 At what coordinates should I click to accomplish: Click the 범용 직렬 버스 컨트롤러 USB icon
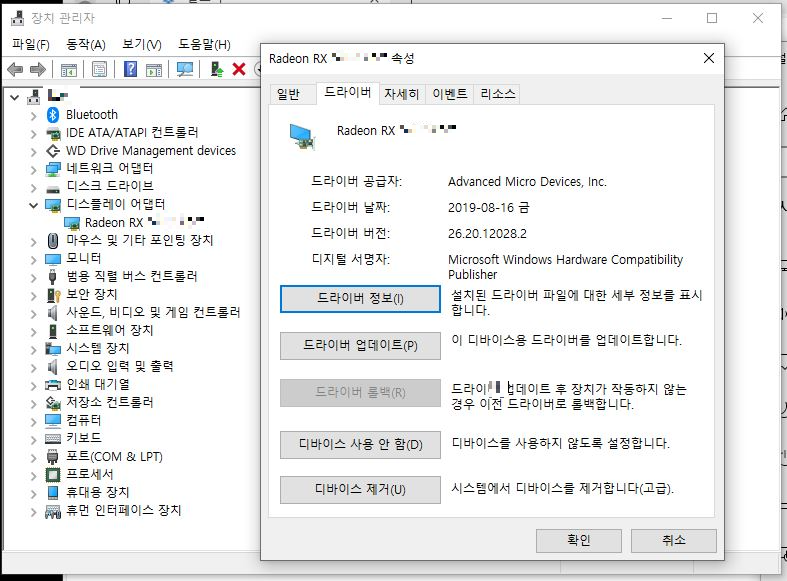click(x=52, y=276)
